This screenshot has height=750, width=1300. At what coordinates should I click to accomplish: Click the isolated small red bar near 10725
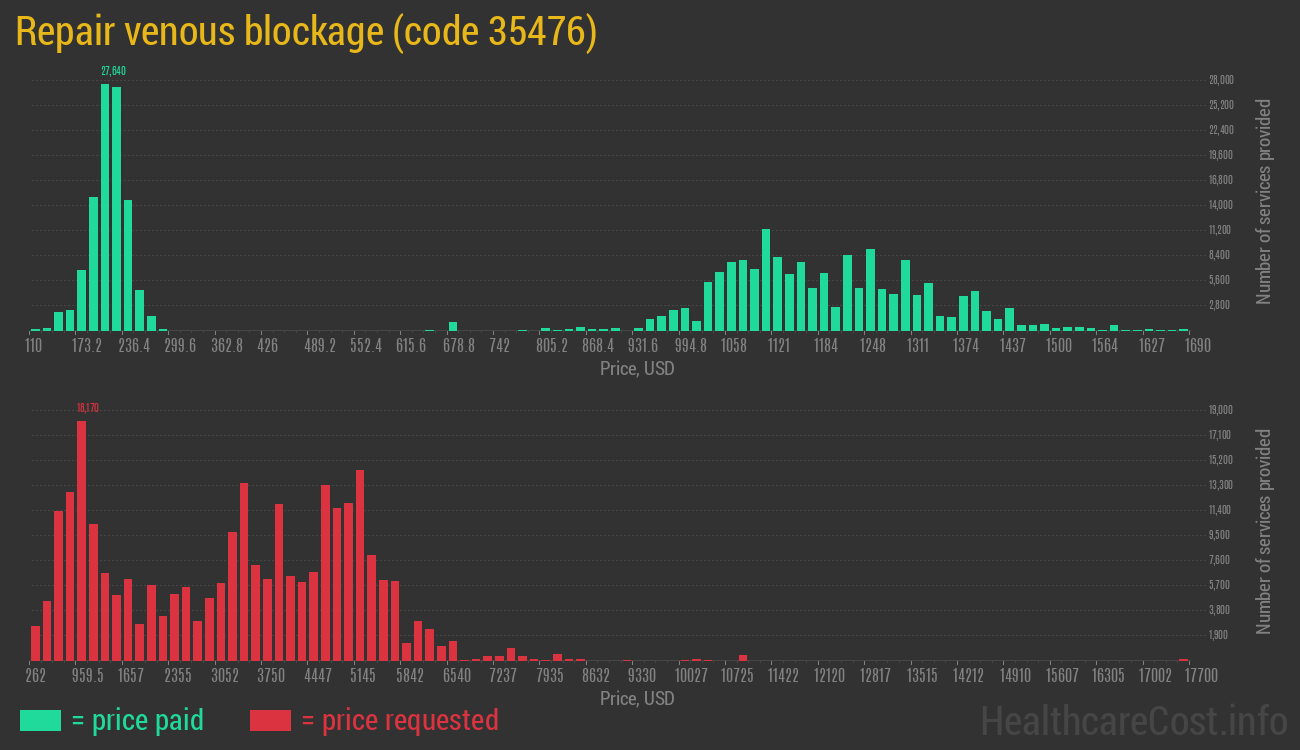coord(743,658)
